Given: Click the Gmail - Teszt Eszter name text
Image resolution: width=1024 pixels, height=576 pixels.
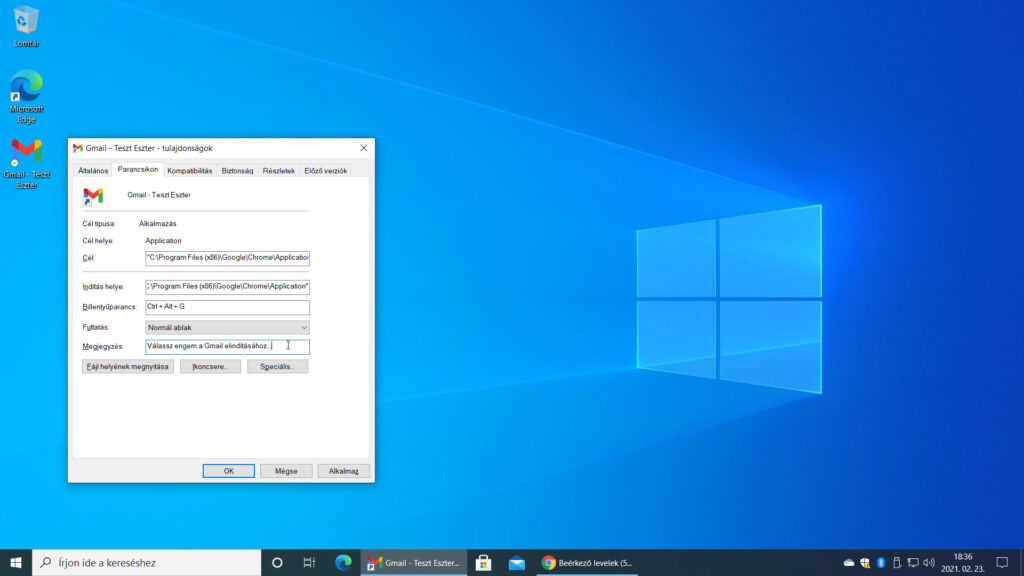Looking at the screenshot, I should point(159,195).
